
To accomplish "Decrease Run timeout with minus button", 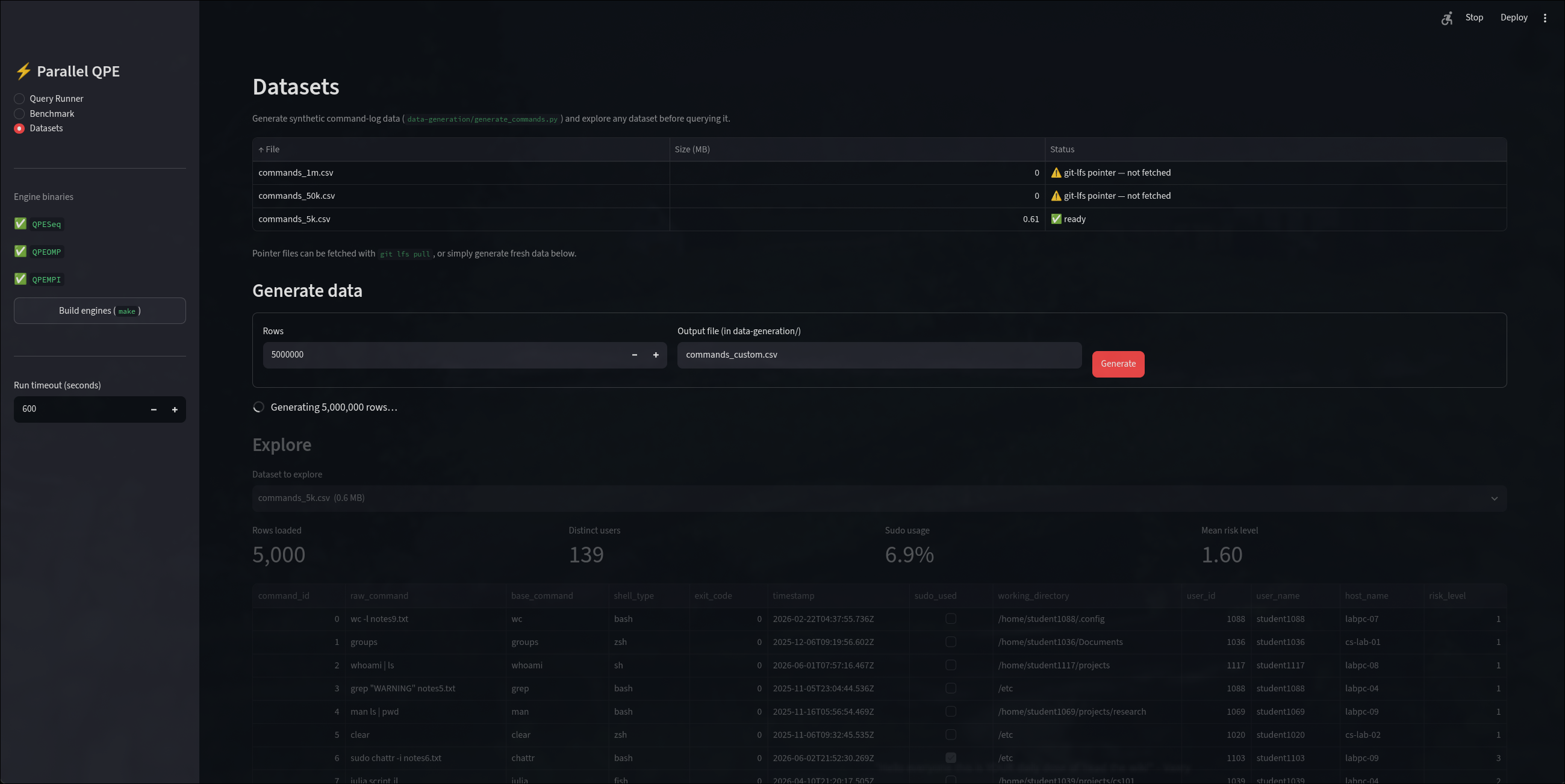I will (154, 409).
